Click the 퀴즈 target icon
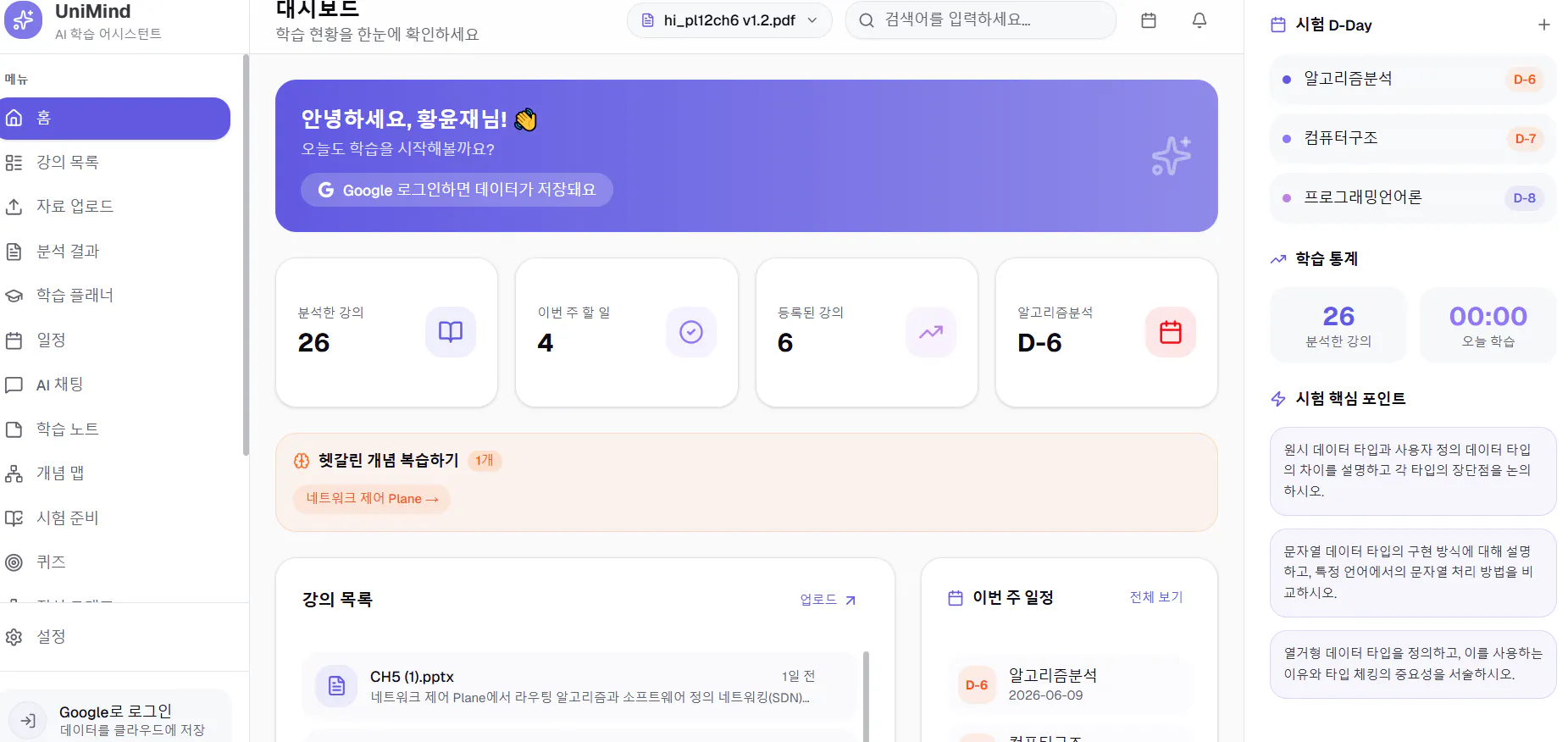Screen dimensions: 1568x742 tap(14, 562)
